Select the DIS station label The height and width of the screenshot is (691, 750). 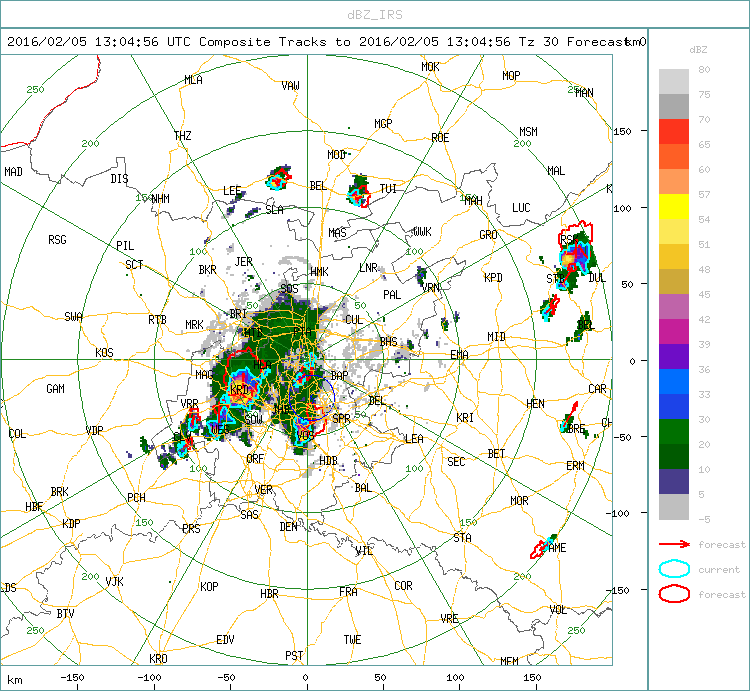[120, 178]
